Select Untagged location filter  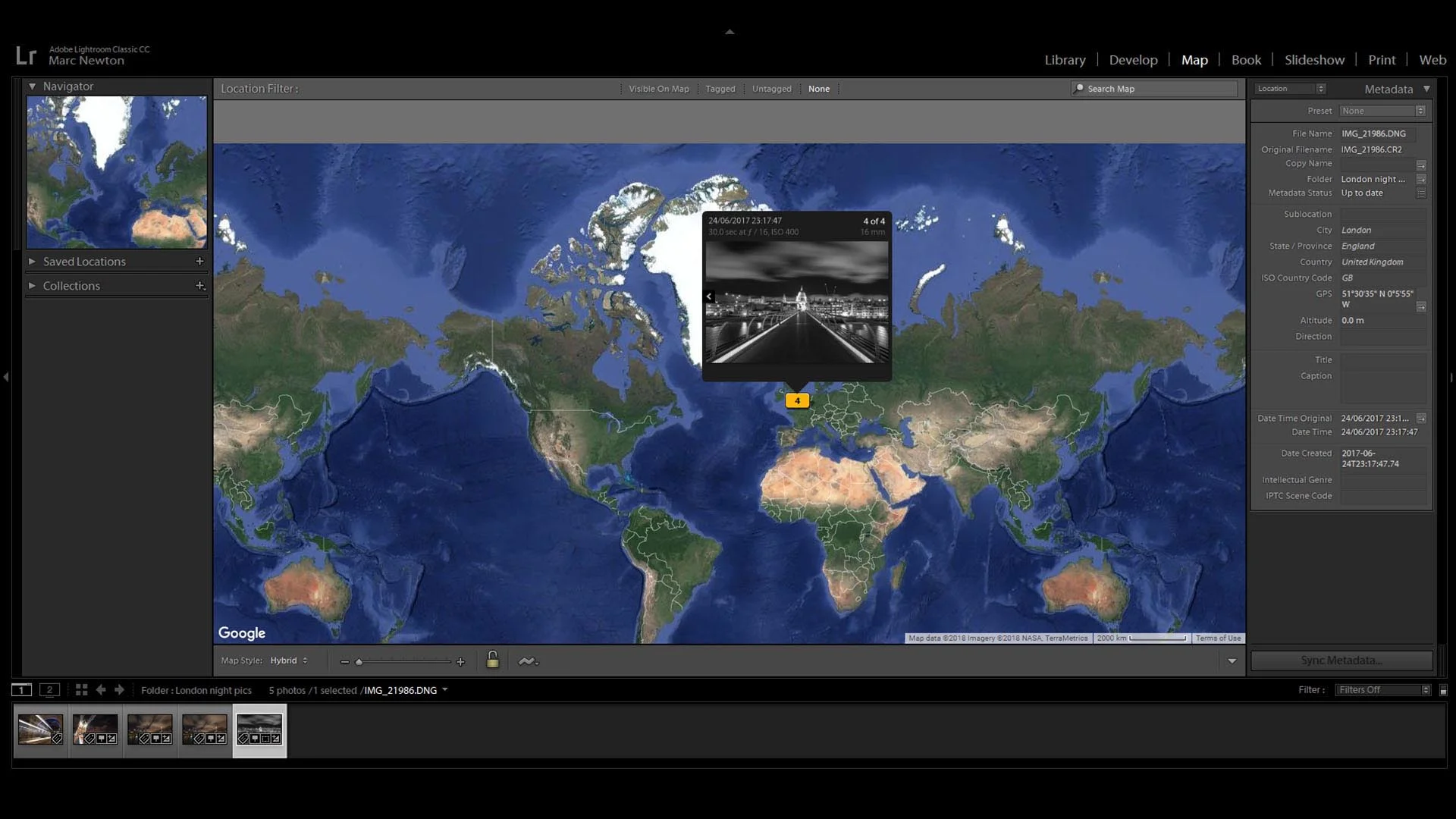pyautogui.click(x=771, y=89)
